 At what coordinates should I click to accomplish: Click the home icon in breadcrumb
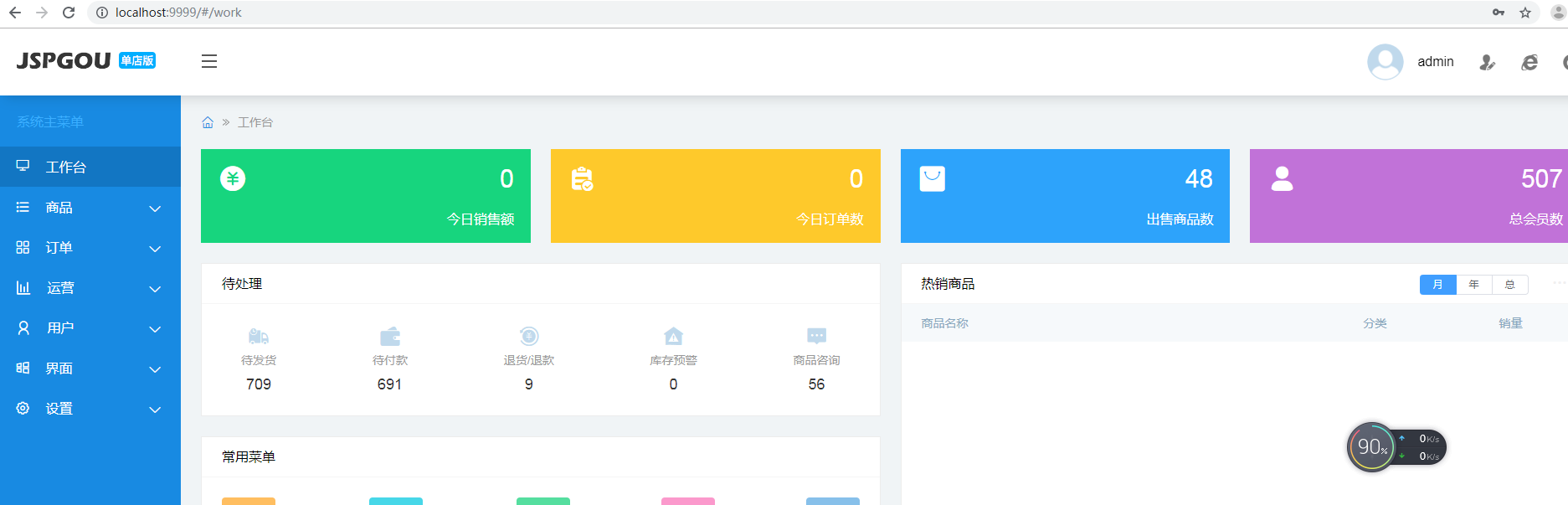(x=208, y=122)
